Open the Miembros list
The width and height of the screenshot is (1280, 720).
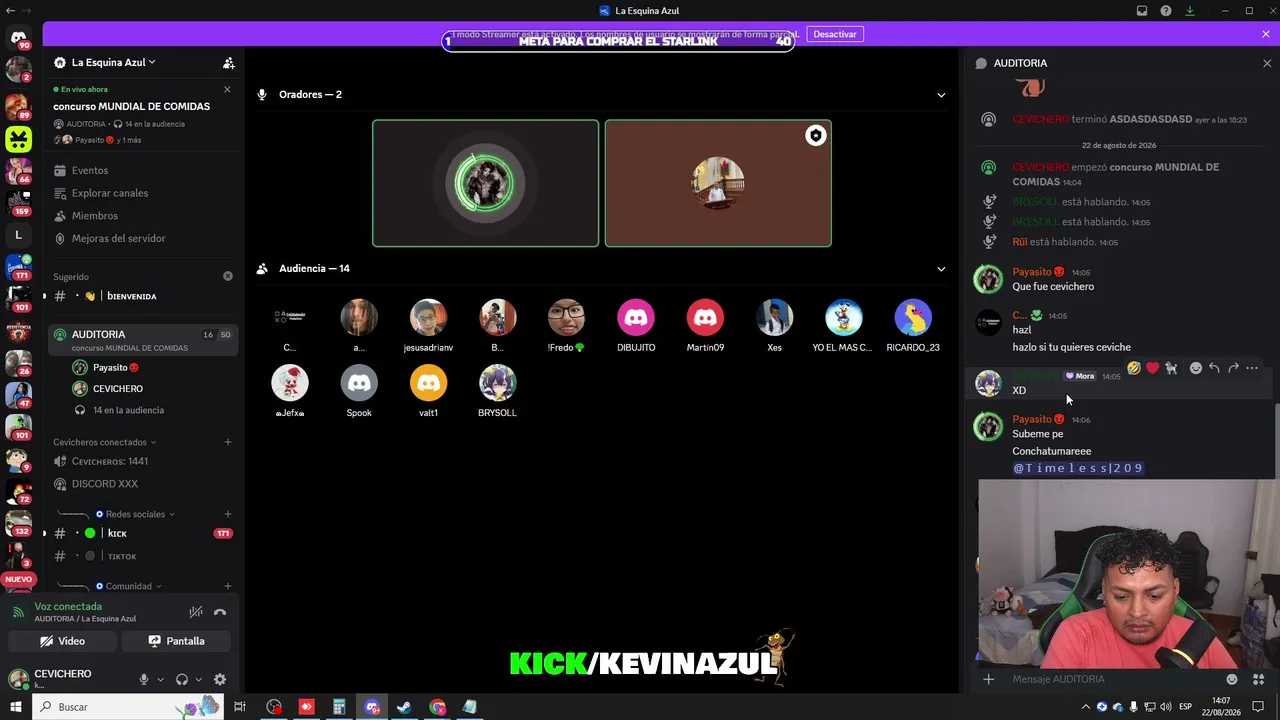pyautogui.click(x=95, y=216)
